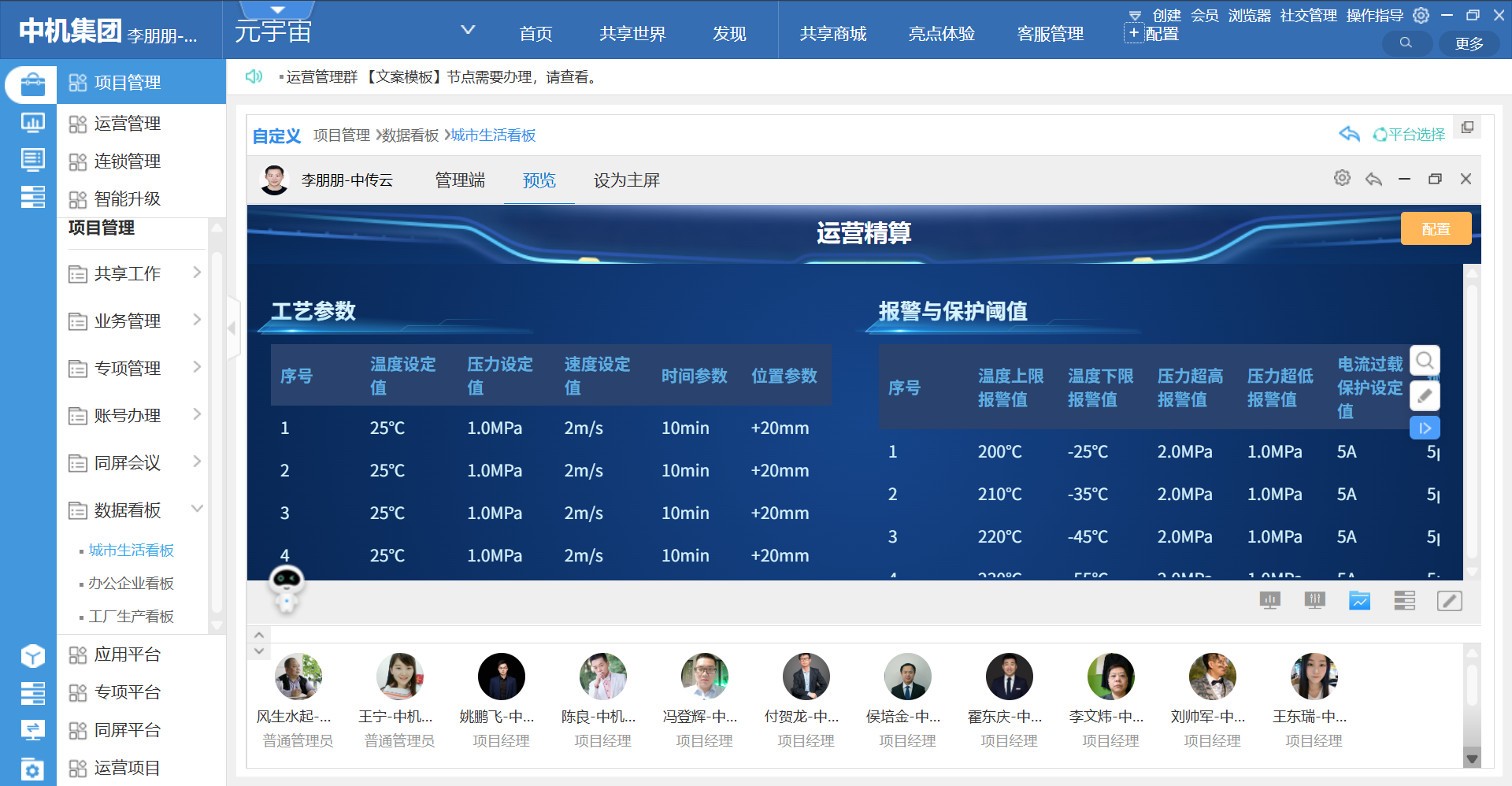Click the blue back arrow near 平台选择
The image size is (1512, 786).
[x=1349, y=134]
